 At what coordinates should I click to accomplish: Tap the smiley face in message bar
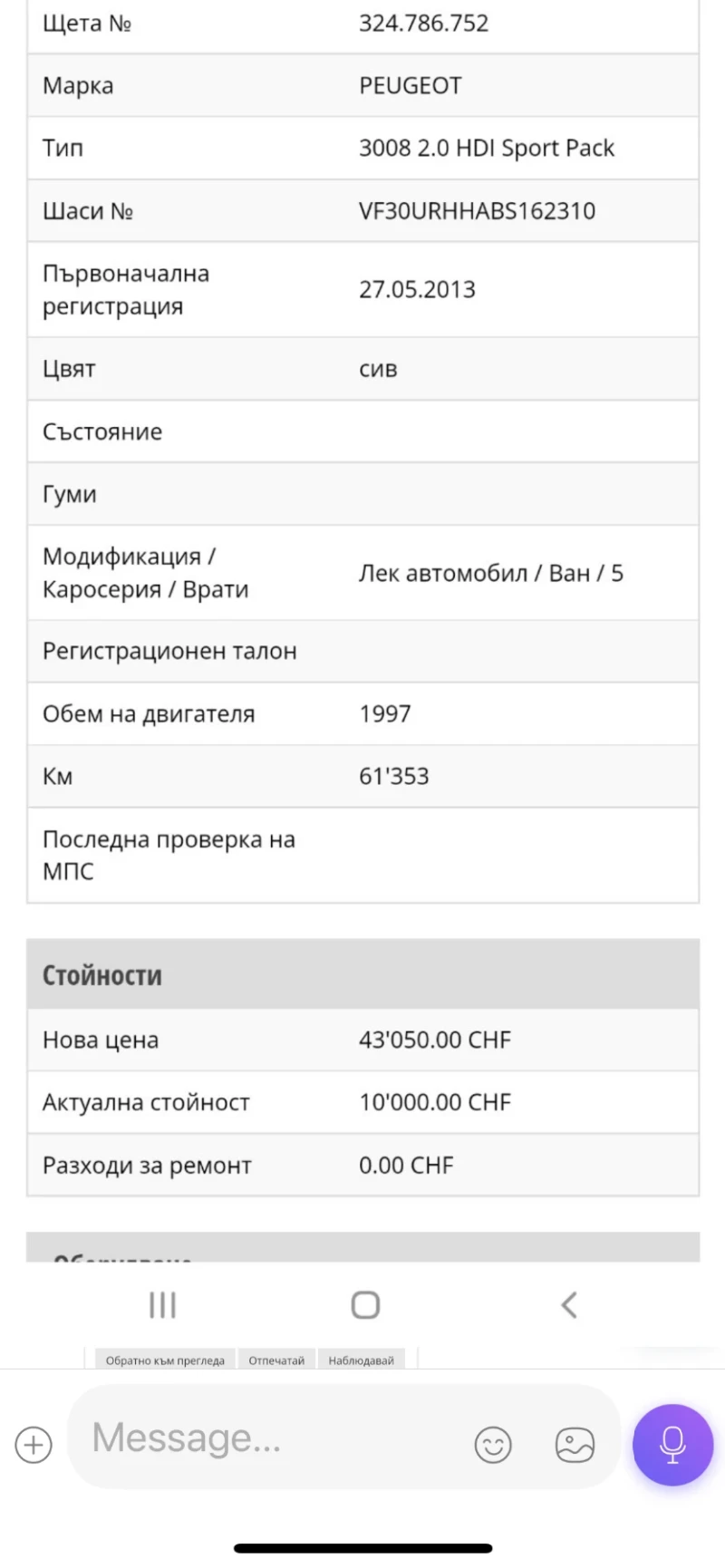click(492, 1445)
